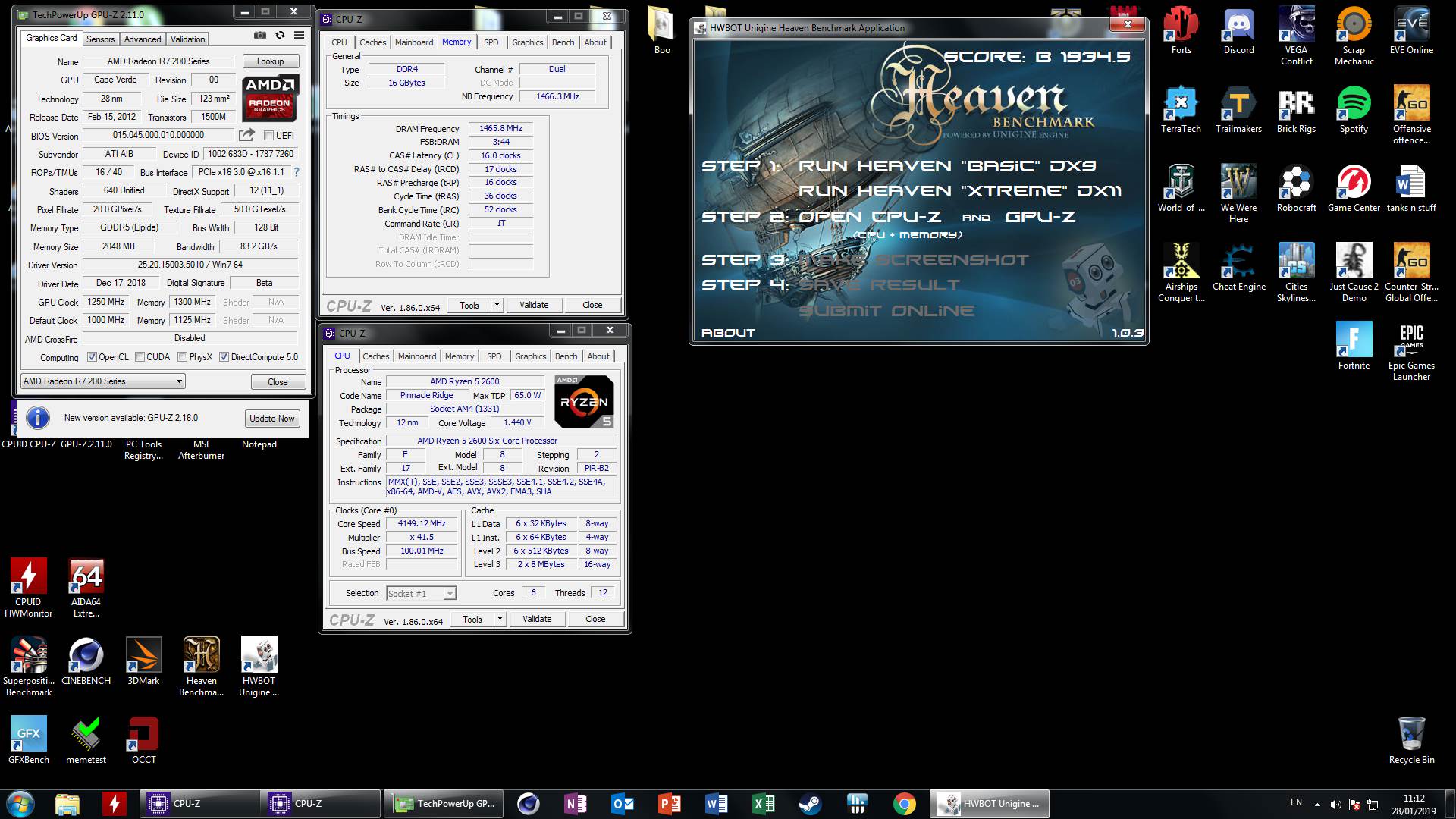Click the Close button in GPU-Z
Viewport: 1456px width, 819px height.
278,382
